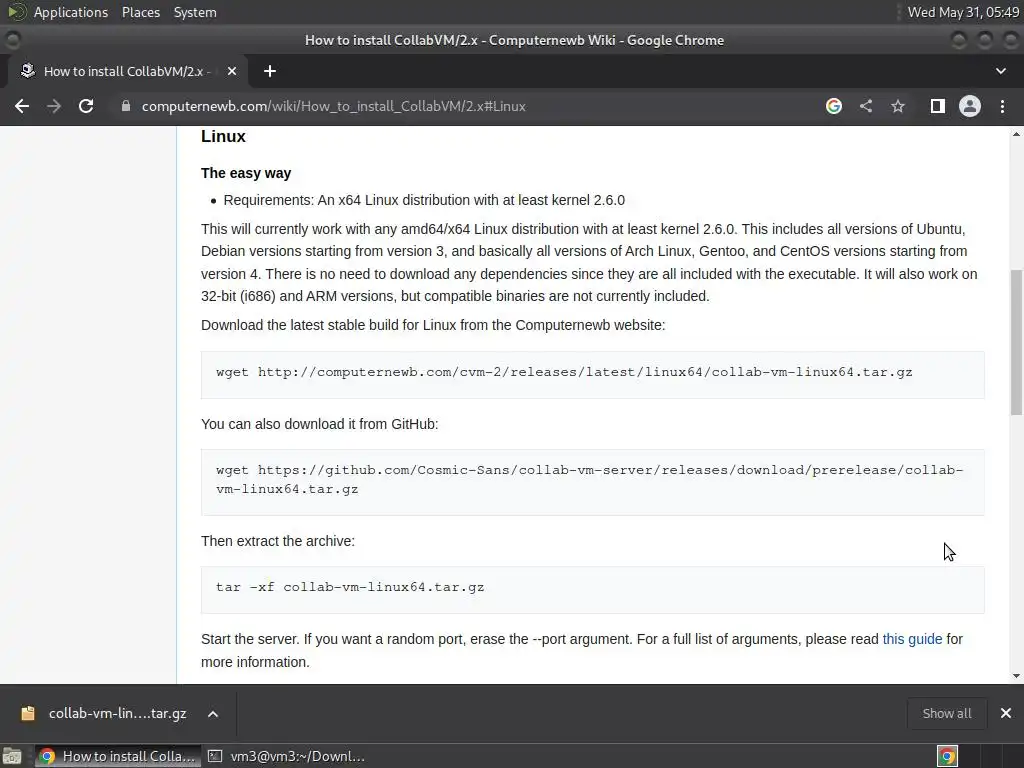Click the scrollbar up arrow
The image size is (1024, 768).
[x=1016, y=135]
